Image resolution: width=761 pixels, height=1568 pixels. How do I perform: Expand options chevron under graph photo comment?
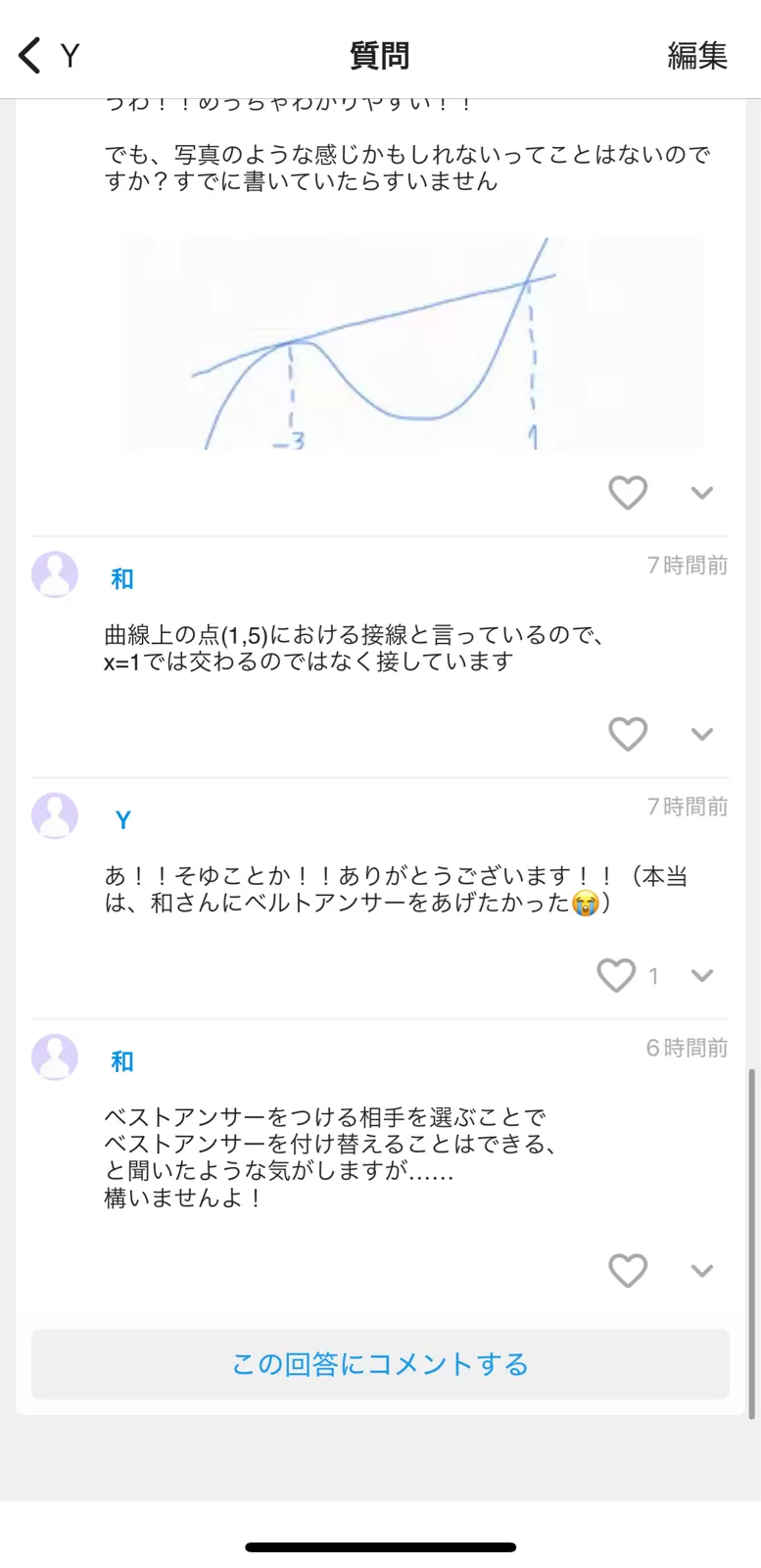(702, 492)
